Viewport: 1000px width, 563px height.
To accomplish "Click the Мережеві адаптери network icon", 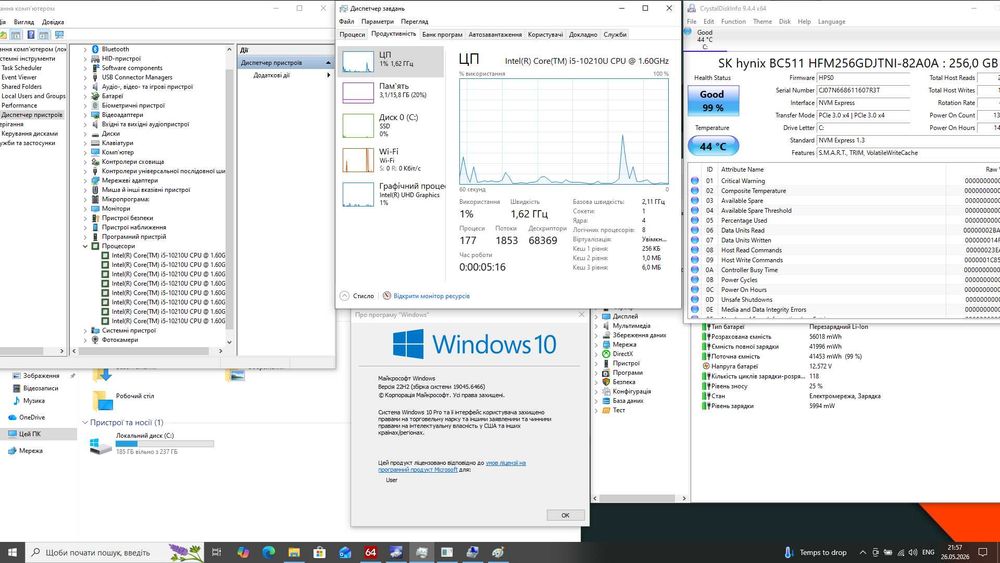I will tap(95, 180).
